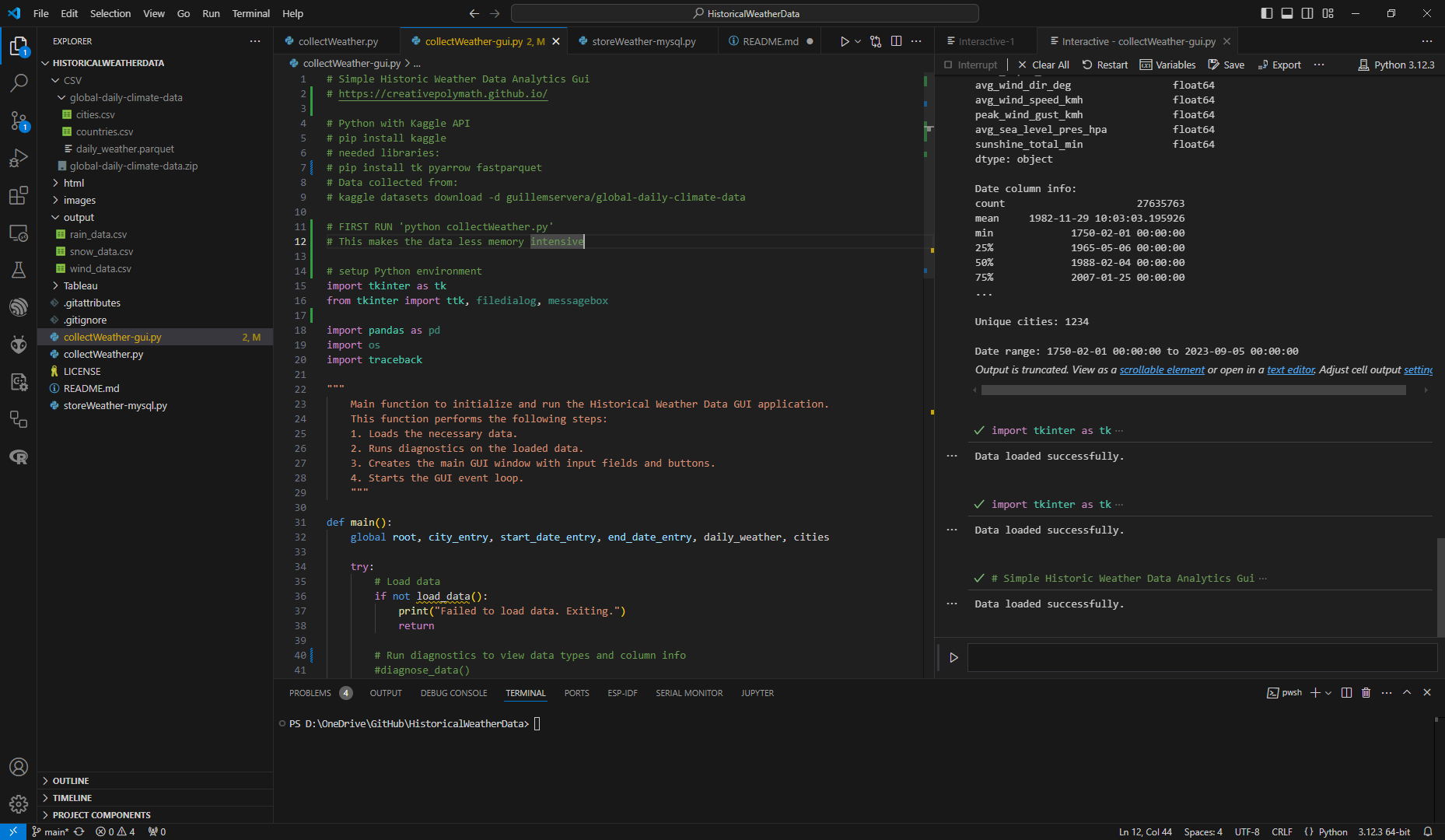The image size is (1445, 840).
Task: Click the output horizontal scrollbar
Action: click(x=1193, y=390)
